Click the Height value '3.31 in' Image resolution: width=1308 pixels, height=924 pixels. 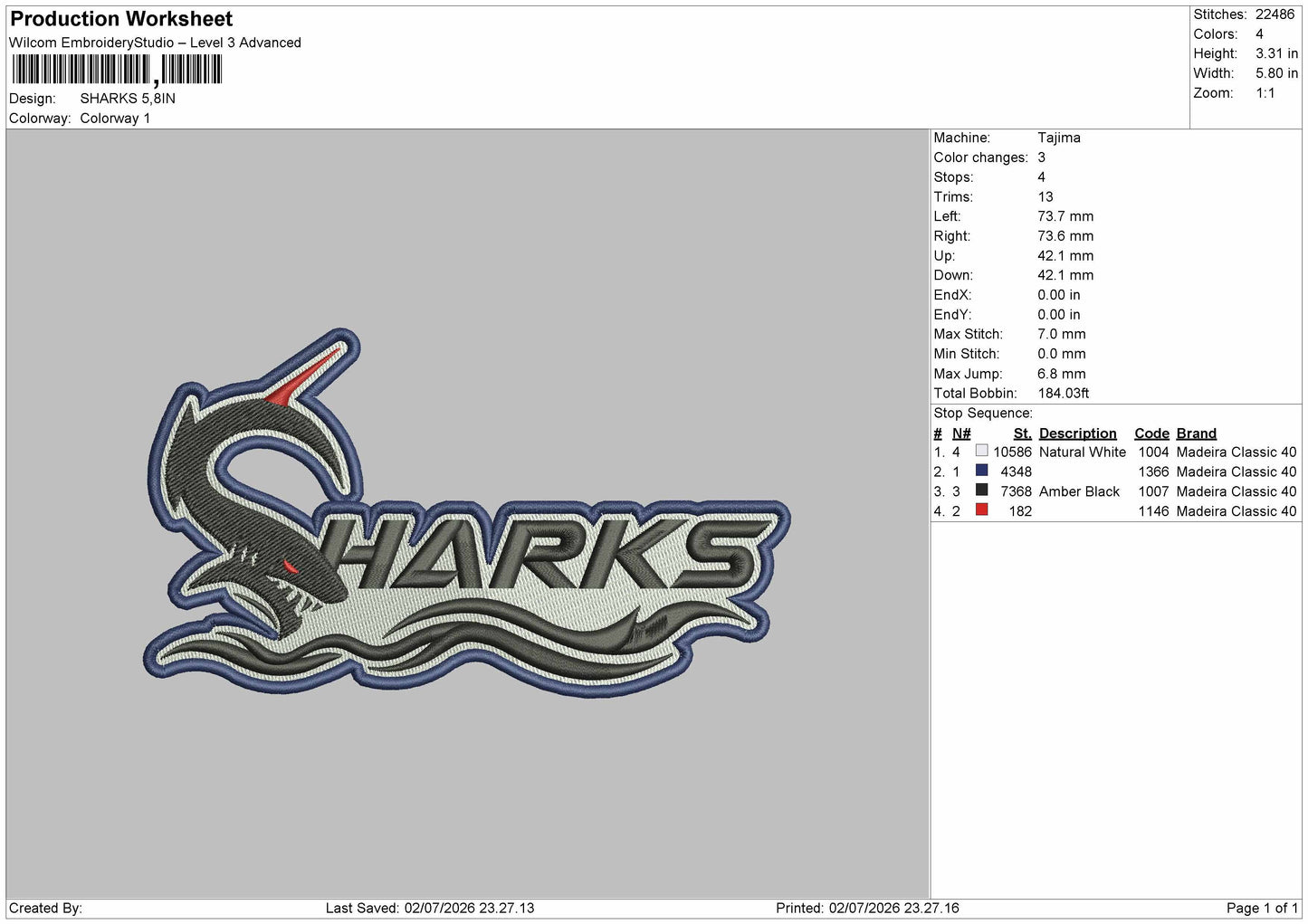1276,53
